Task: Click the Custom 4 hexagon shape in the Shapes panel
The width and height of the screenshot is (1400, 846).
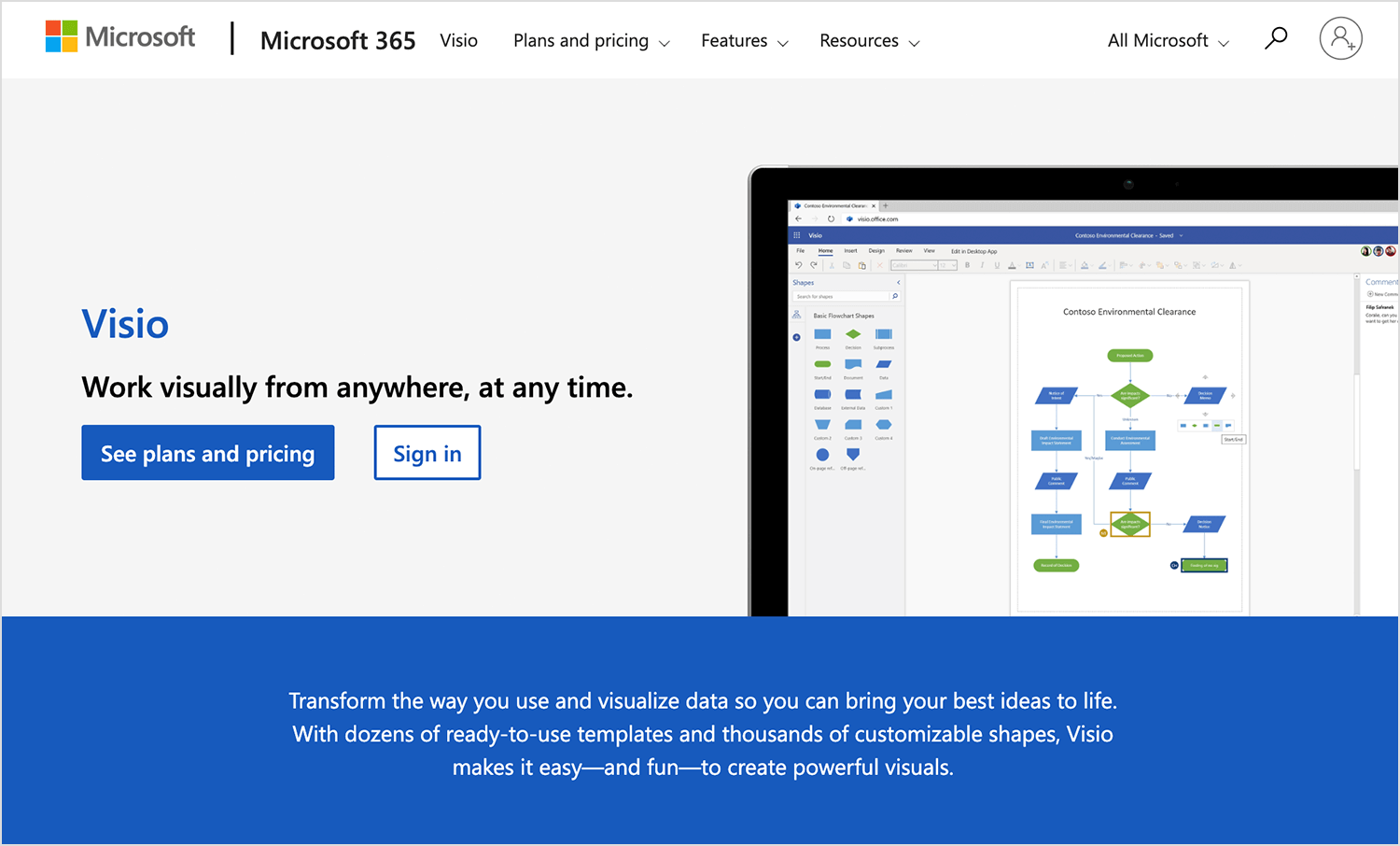Action: (884, 424)
